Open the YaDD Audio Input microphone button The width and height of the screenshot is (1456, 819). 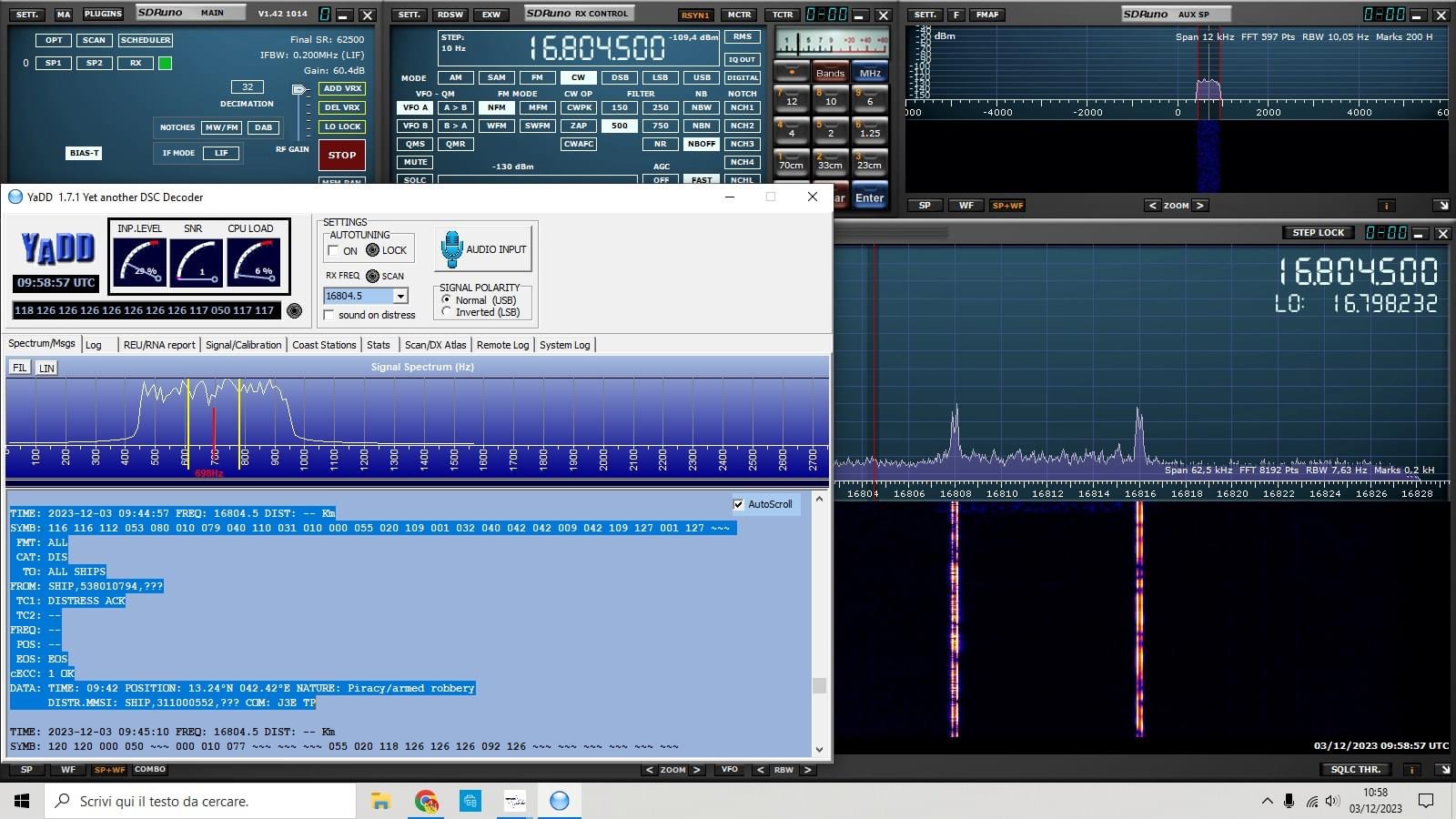click(483, 248)
